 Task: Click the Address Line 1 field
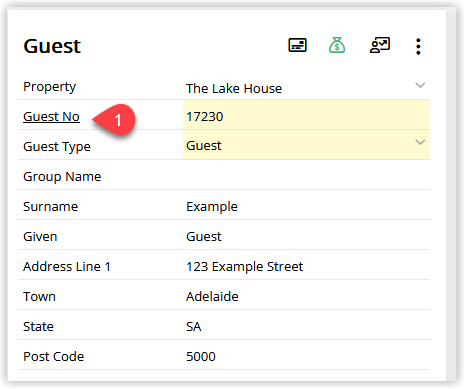tap(306, 266)
